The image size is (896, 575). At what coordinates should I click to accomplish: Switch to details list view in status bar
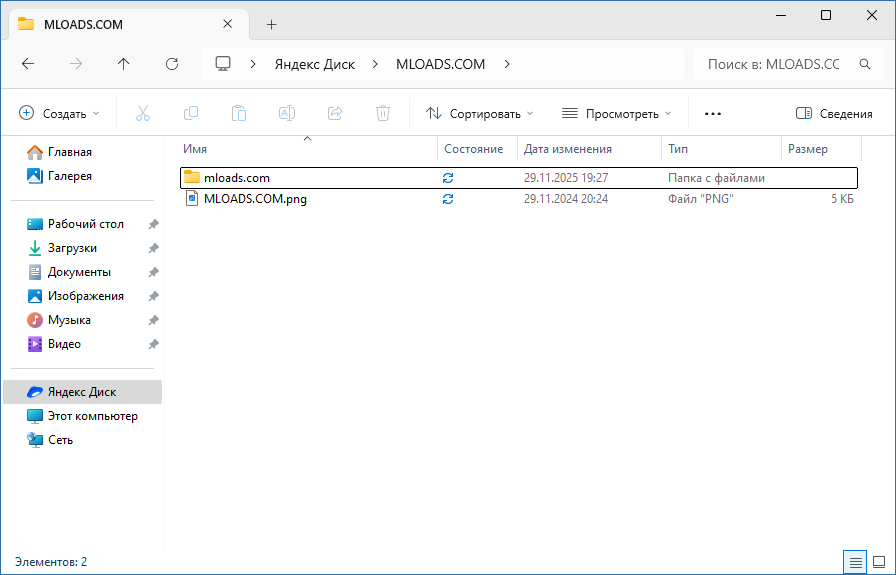[x=853, y=563]
